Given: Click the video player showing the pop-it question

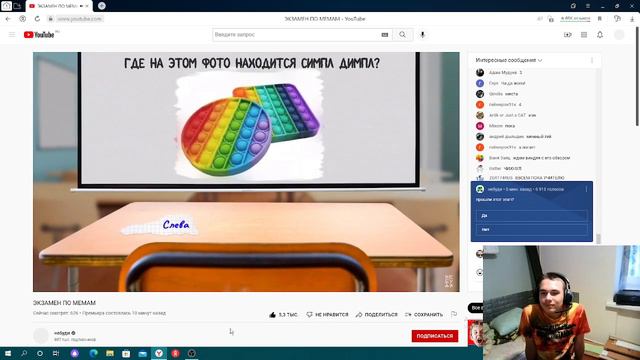Looking at the screenshot, I should tap(246, 171).
